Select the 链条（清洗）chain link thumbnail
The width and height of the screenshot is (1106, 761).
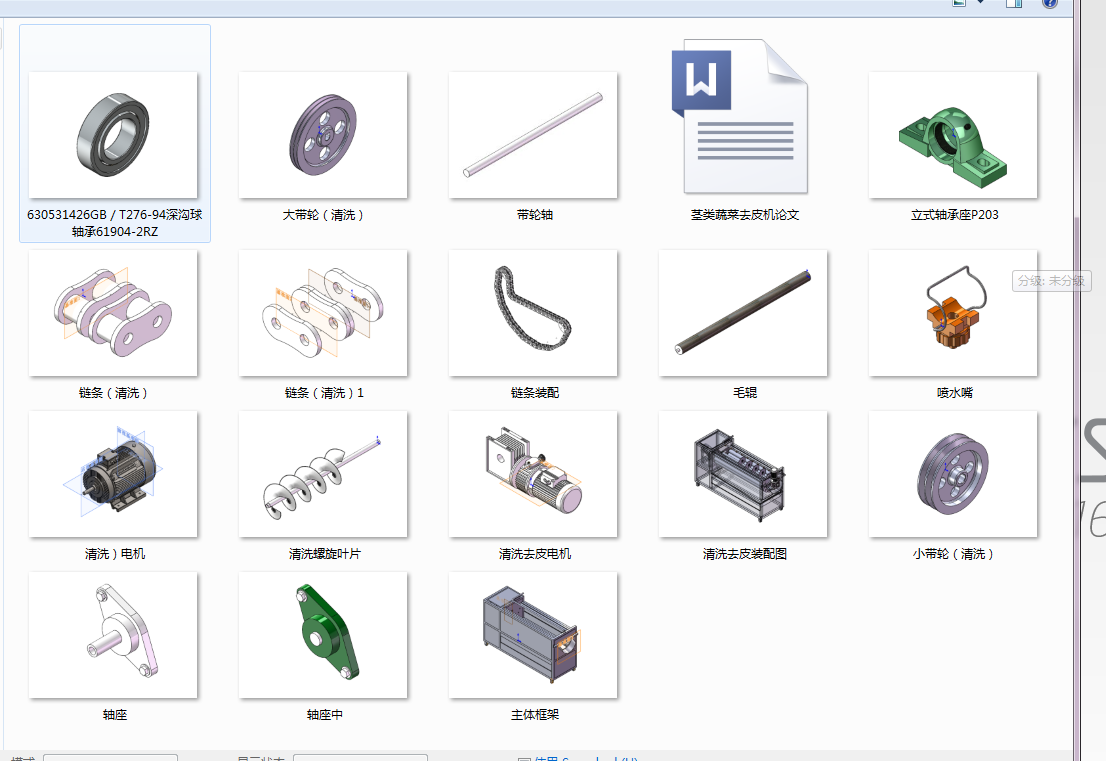coord(113,313)
